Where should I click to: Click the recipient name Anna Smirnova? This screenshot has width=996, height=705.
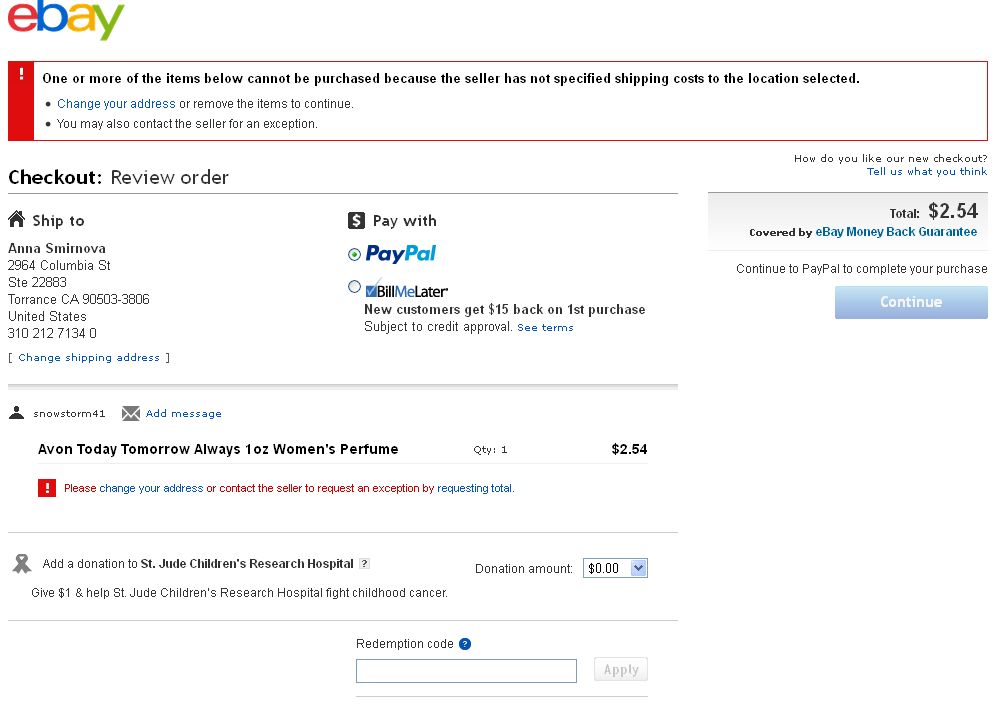pyautogui.click(x=57, y=248)
